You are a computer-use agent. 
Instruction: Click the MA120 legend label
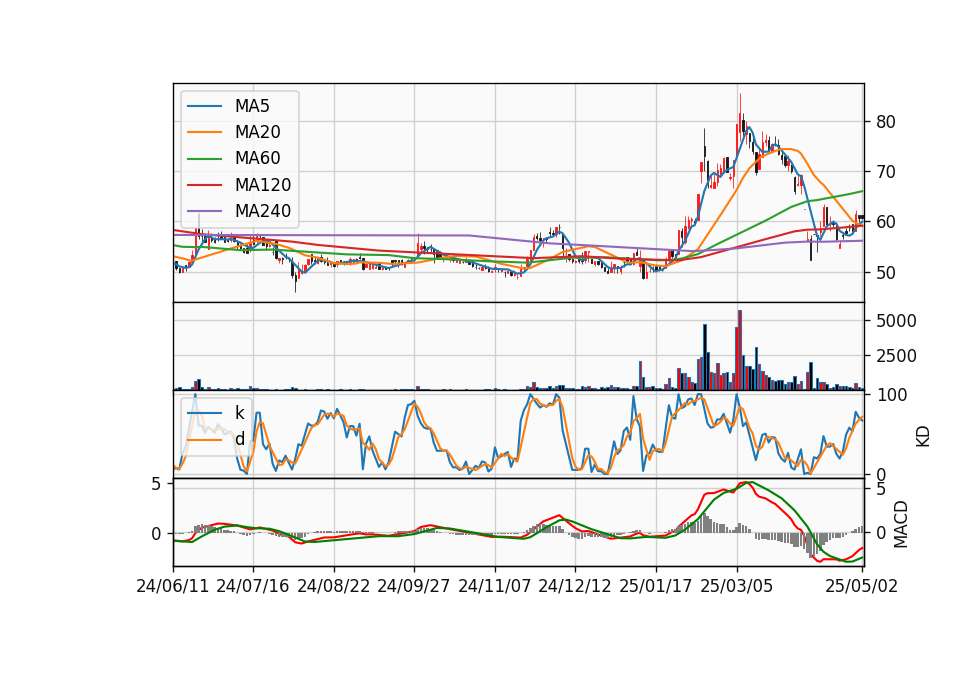pyautogui.click(x=263, y=185)
